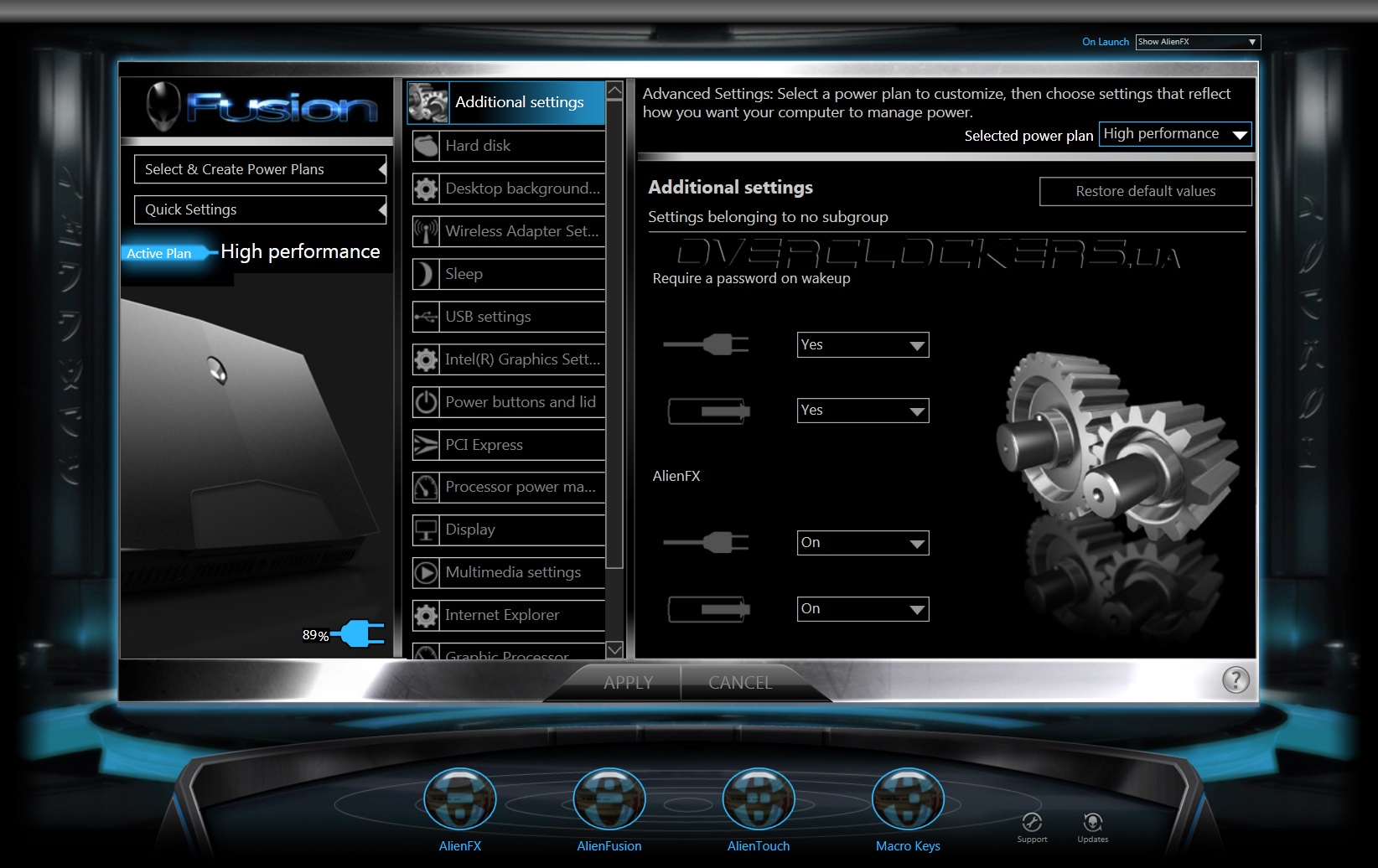Open help with the question mark icon

pyautogui.click(x=1236, y=679)
